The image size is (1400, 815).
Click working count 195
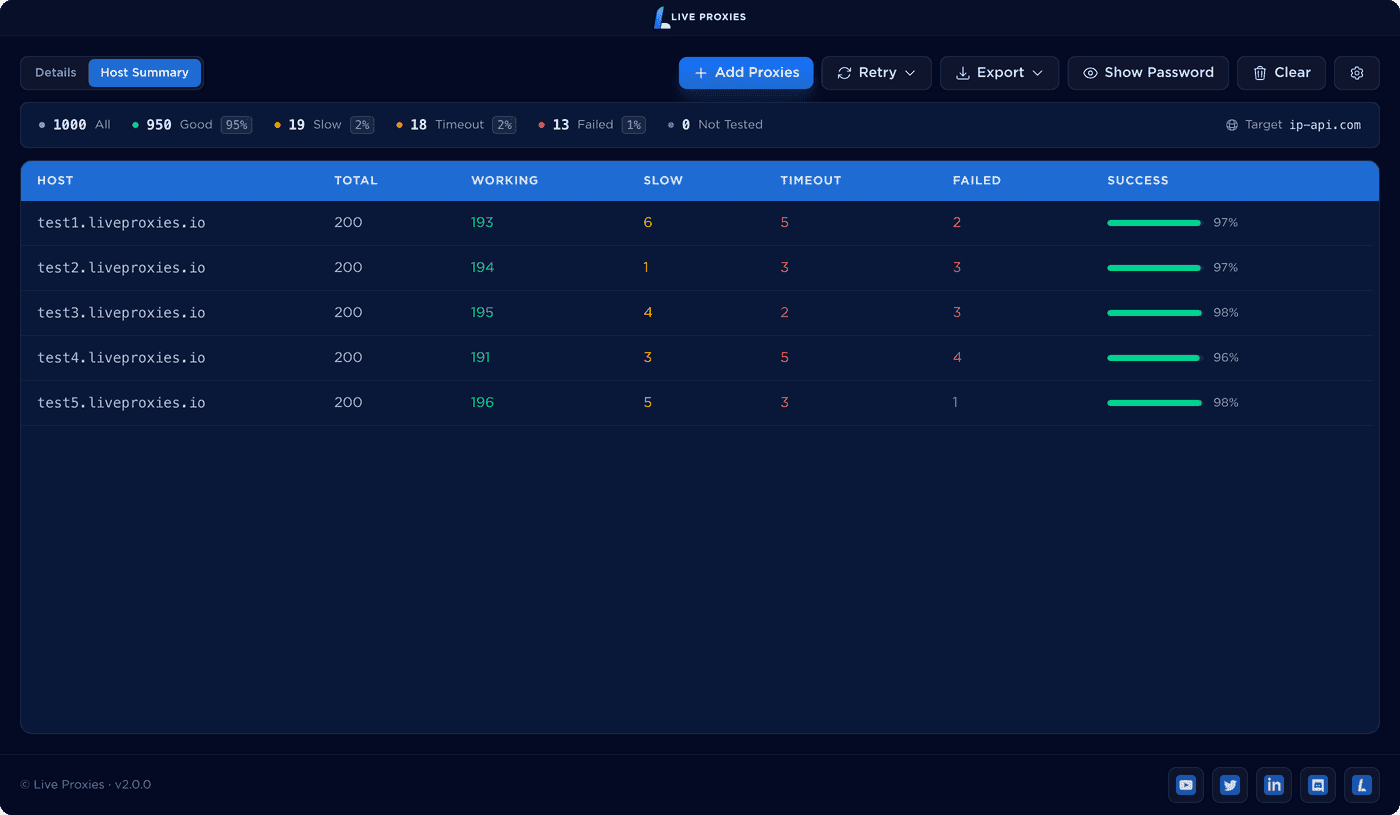pyautogui.click(x=482, y=313)
